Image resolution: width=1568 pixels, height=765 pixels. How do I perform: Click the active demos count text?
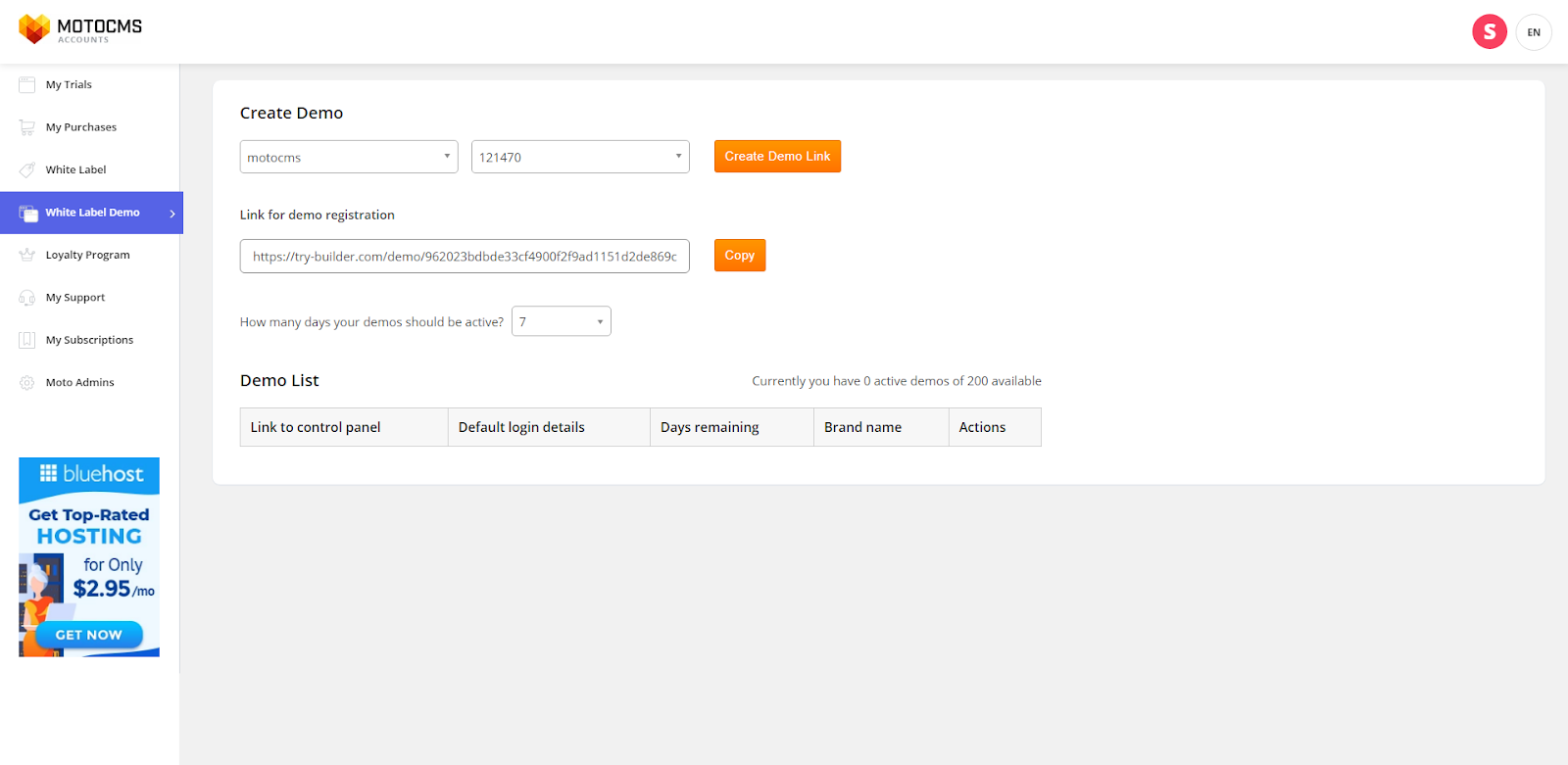897,381
